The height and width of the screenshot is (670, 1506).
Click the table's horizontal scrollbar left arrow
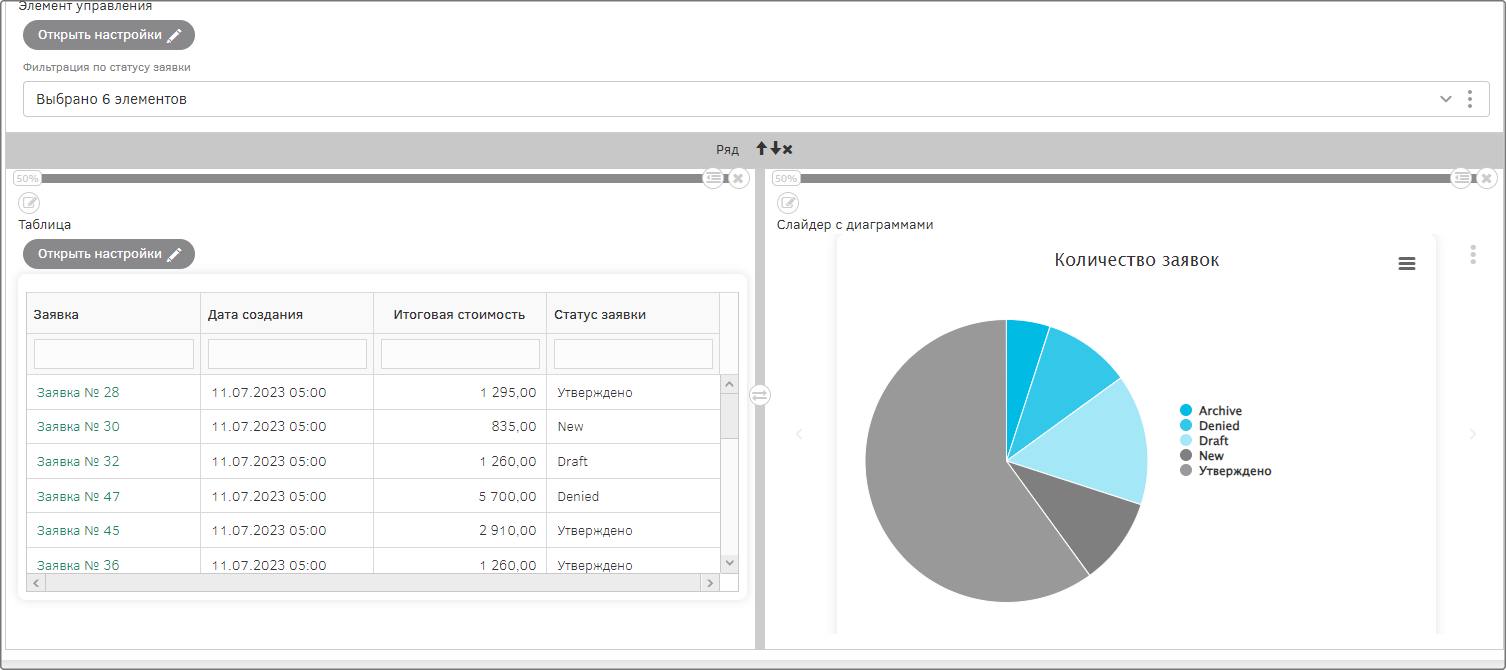tap(36, 582)
